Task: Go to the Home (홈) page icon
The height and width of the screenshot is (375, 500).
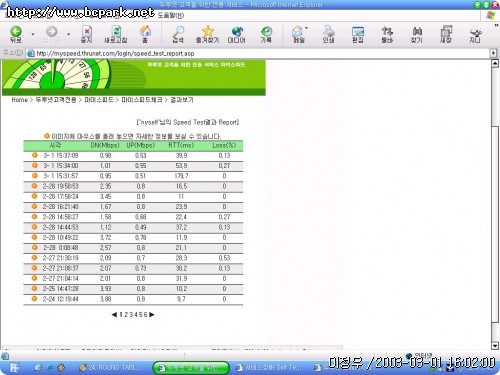Action: pyautogui.click(x=145, y=34)
